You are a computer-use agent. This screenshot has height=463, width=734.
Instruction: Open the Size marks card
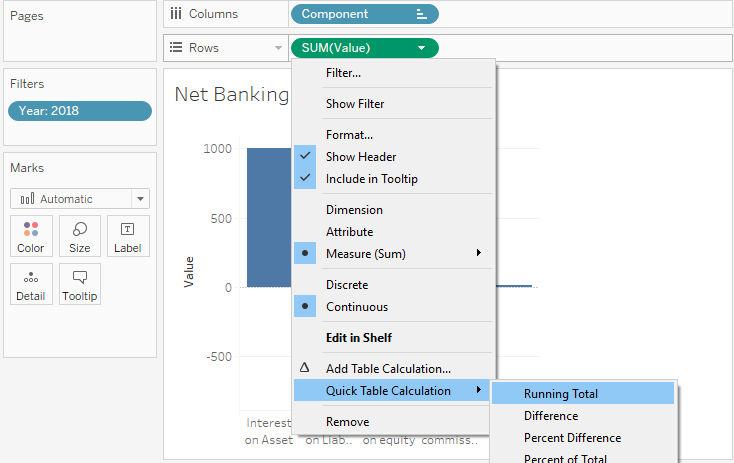click(80, 236)
